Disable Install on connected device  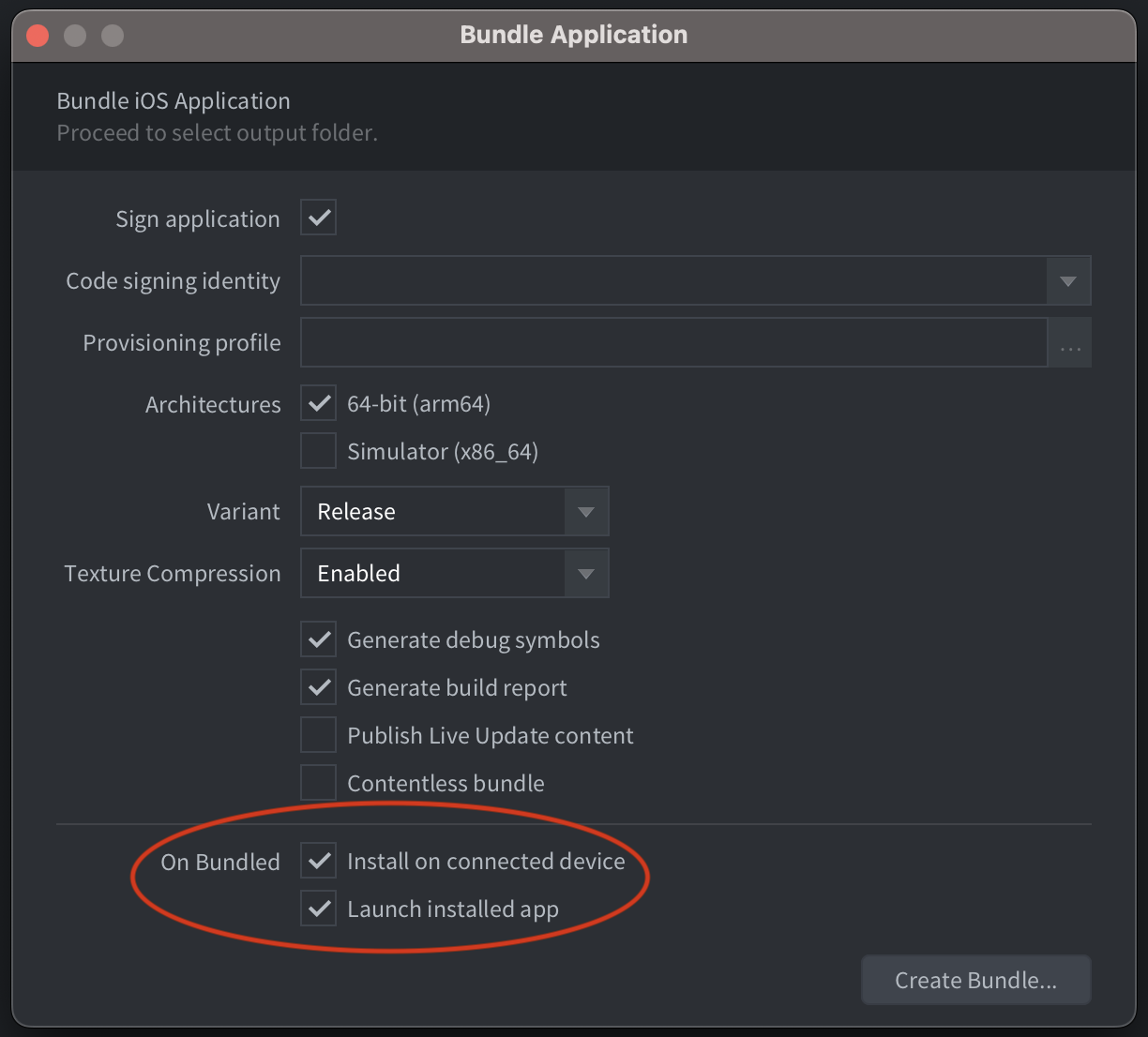tap(318, 860)
